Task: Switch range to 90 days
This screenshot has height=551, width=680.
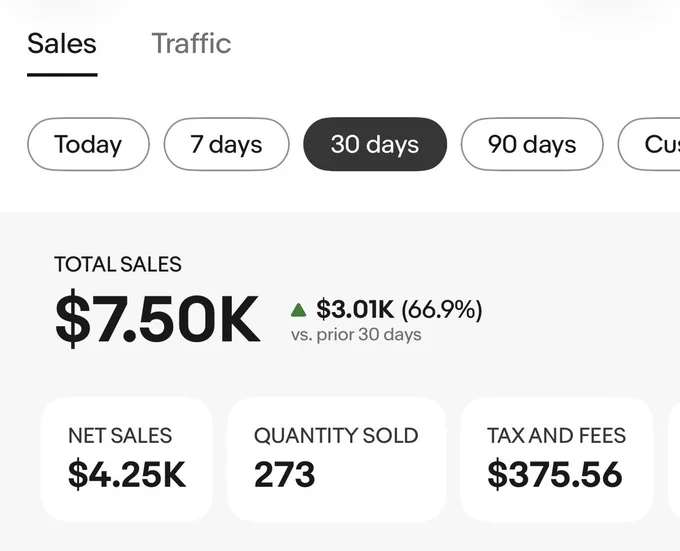Action: (x=532, y=144)
